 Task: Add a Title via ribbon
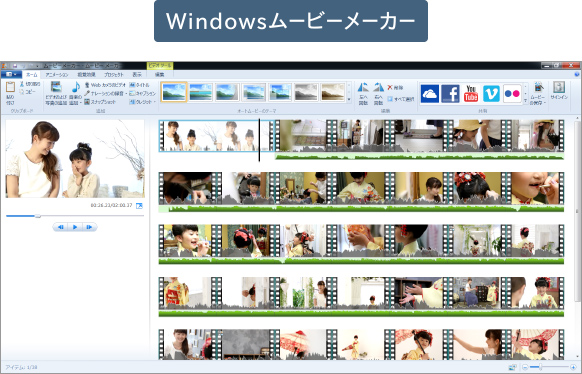click(x=139, y=85)
